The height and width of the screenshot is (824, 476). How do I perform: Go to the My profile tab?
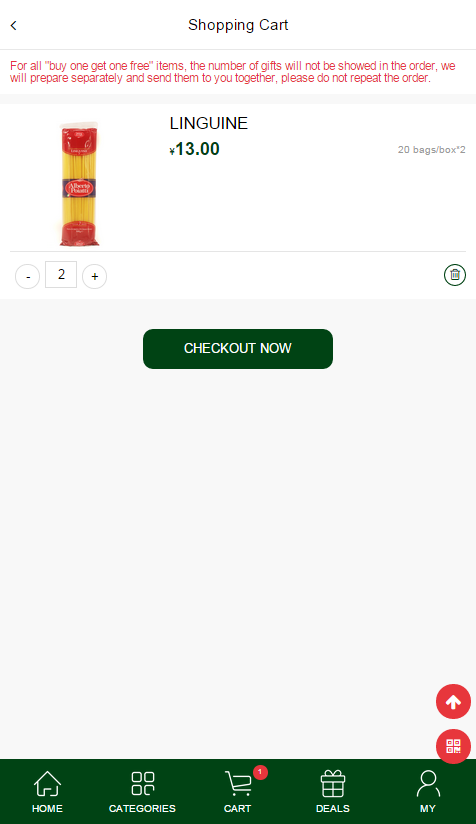(428, 791)
